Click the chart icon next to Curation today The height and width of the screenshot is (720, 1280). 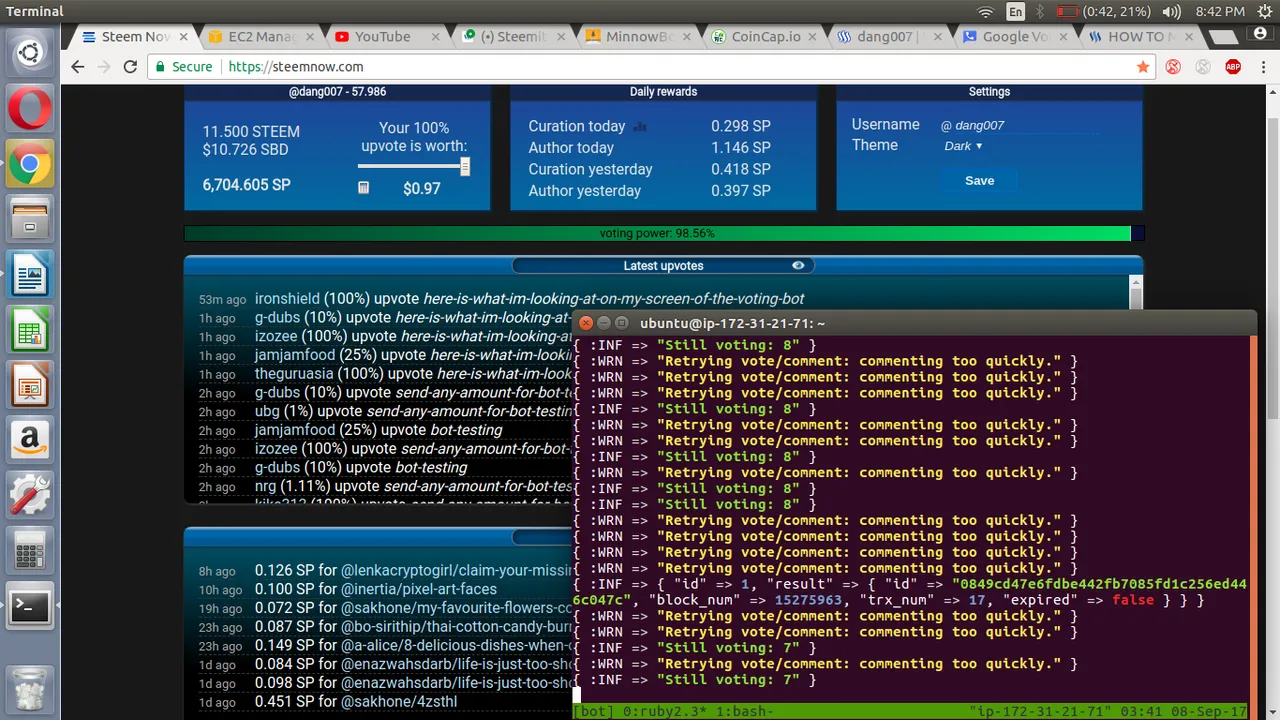640,127
